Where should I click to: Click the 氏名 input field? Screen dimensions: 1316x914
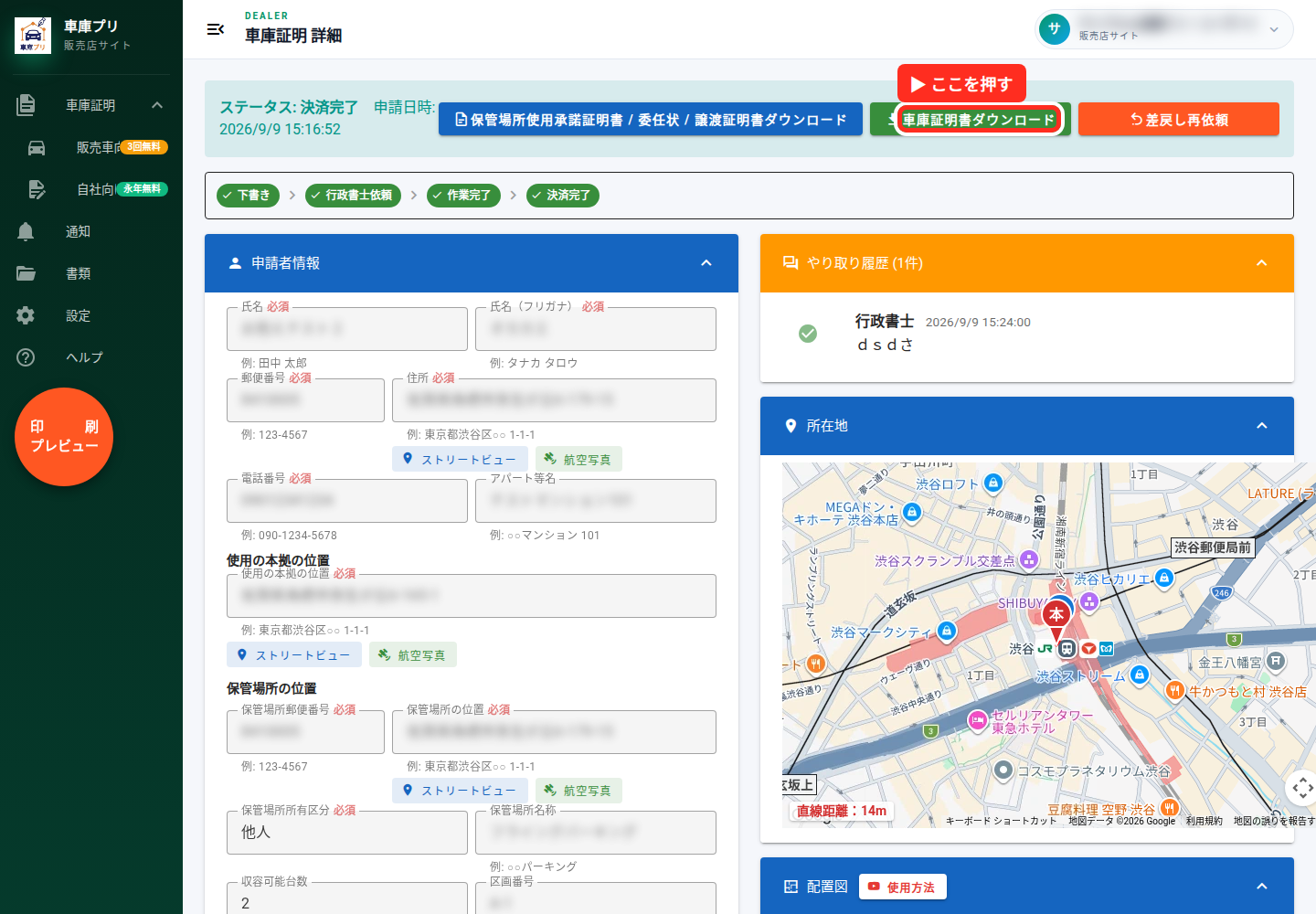coord(347,329)
